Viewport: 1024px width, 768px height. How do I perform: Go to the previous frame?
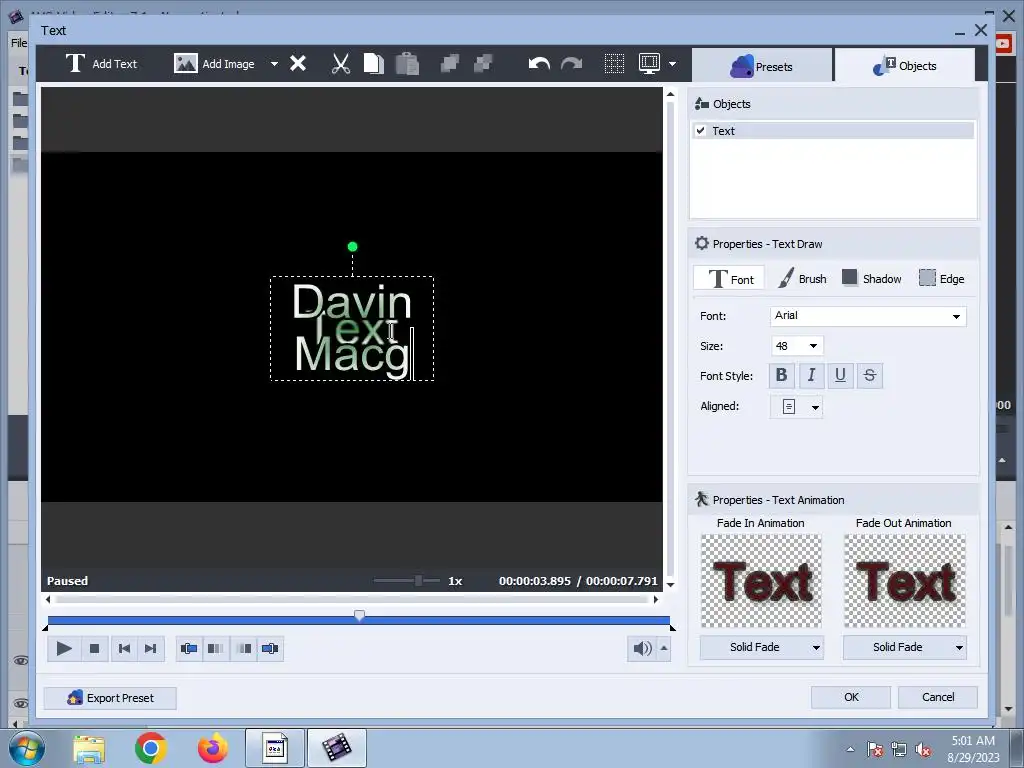(x=124, y=648)
